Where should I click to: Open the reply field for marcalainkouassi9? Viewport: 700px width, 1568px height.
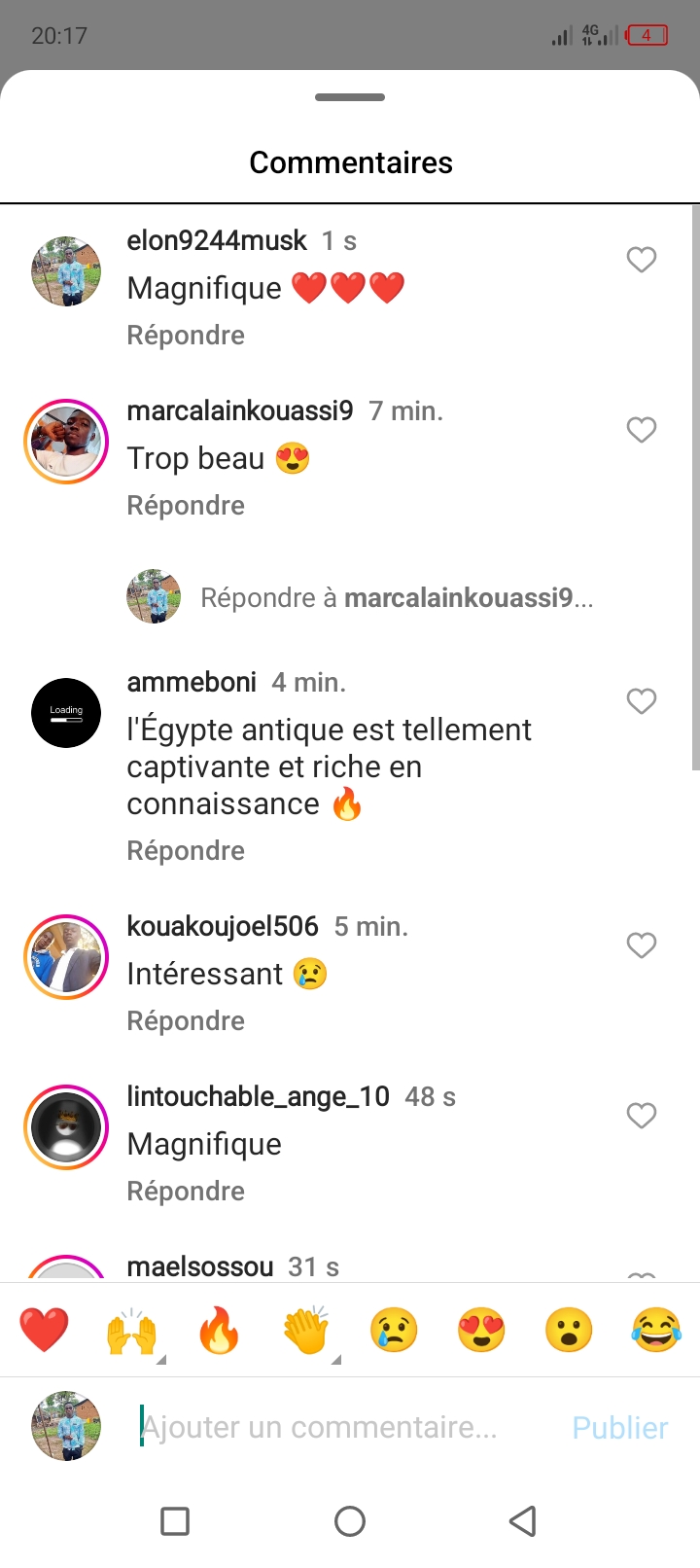pyautogui.click(x=396, y=597)
